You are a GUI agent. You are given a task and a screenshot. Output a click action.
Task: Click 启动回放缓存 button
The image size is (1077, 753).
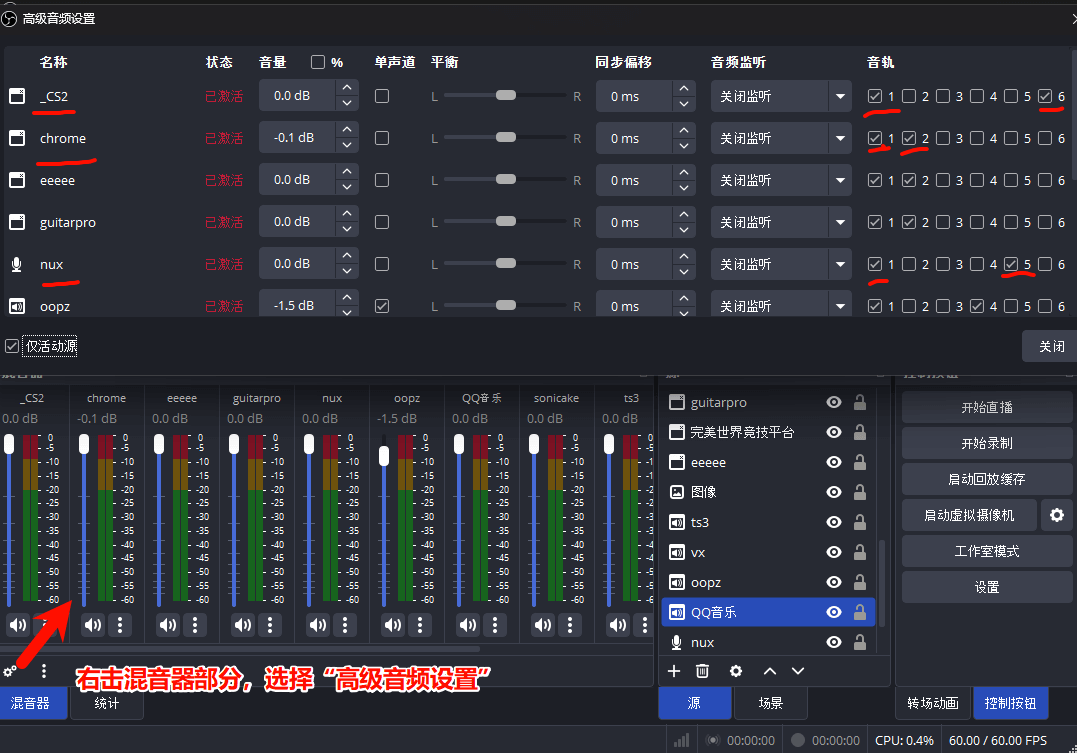(987, 479)
